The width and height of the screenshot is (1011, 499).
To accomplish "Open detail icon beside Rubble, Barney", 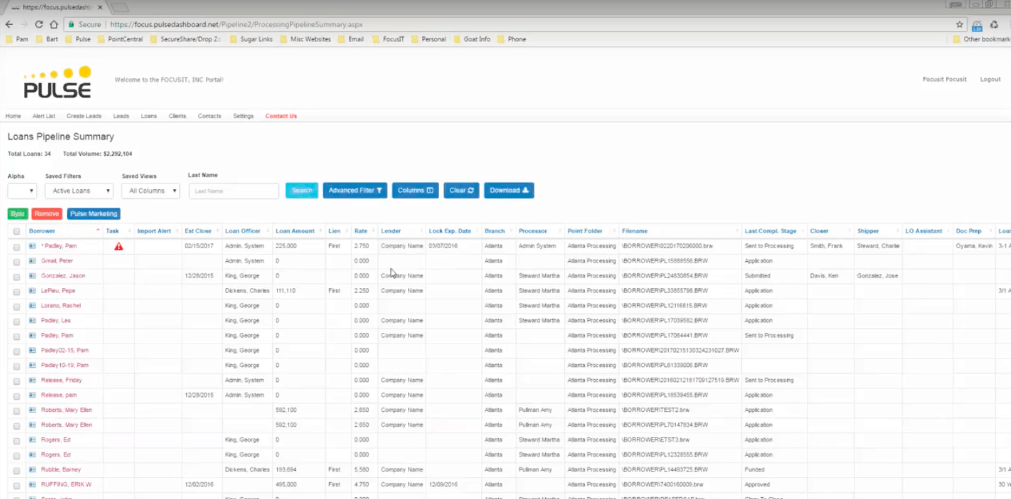I will [32, 470].
